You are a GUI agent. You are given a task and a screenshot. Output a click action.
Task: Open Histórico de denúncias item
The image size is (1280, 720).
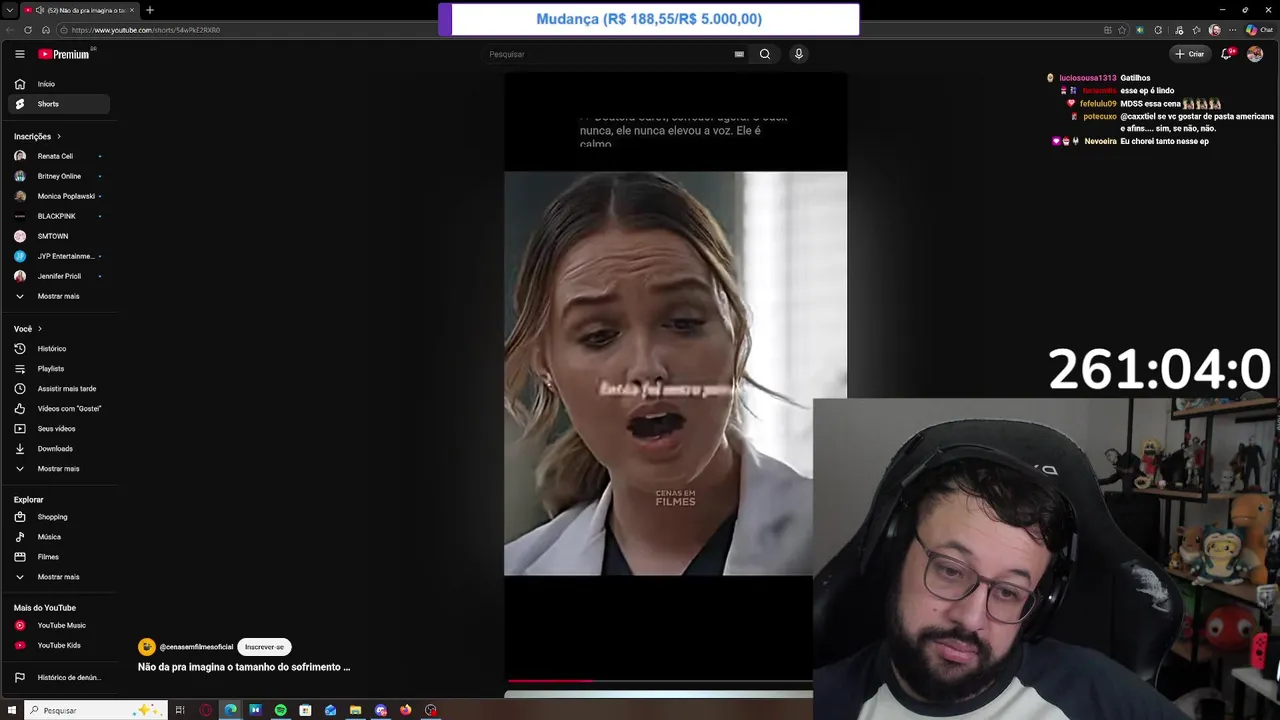58,678
